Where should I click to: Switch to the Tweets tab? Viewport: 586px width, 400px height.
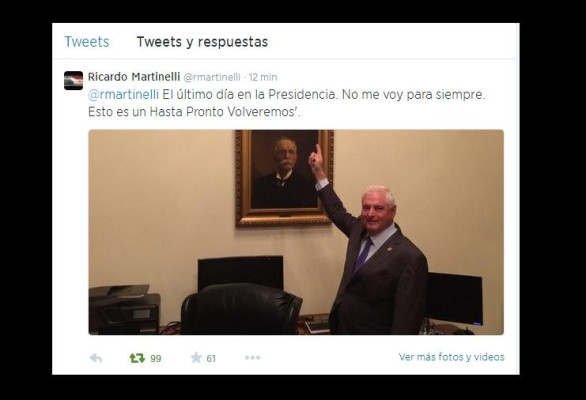87,41
